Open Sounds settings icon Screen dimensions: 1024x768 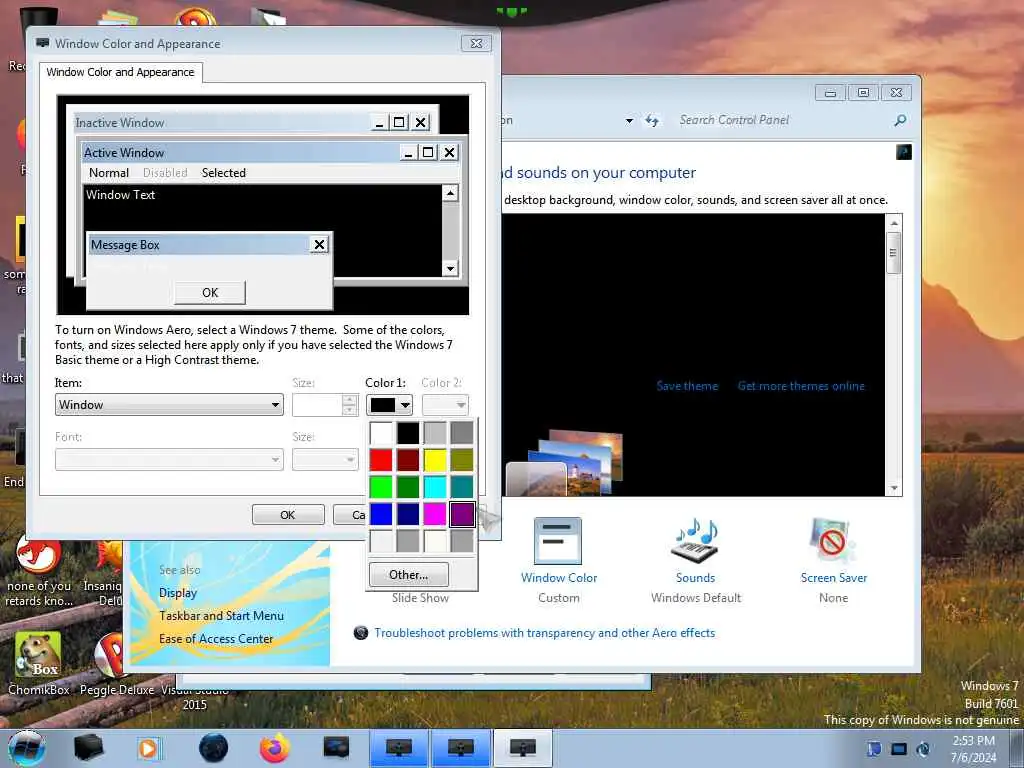point(694,541)
